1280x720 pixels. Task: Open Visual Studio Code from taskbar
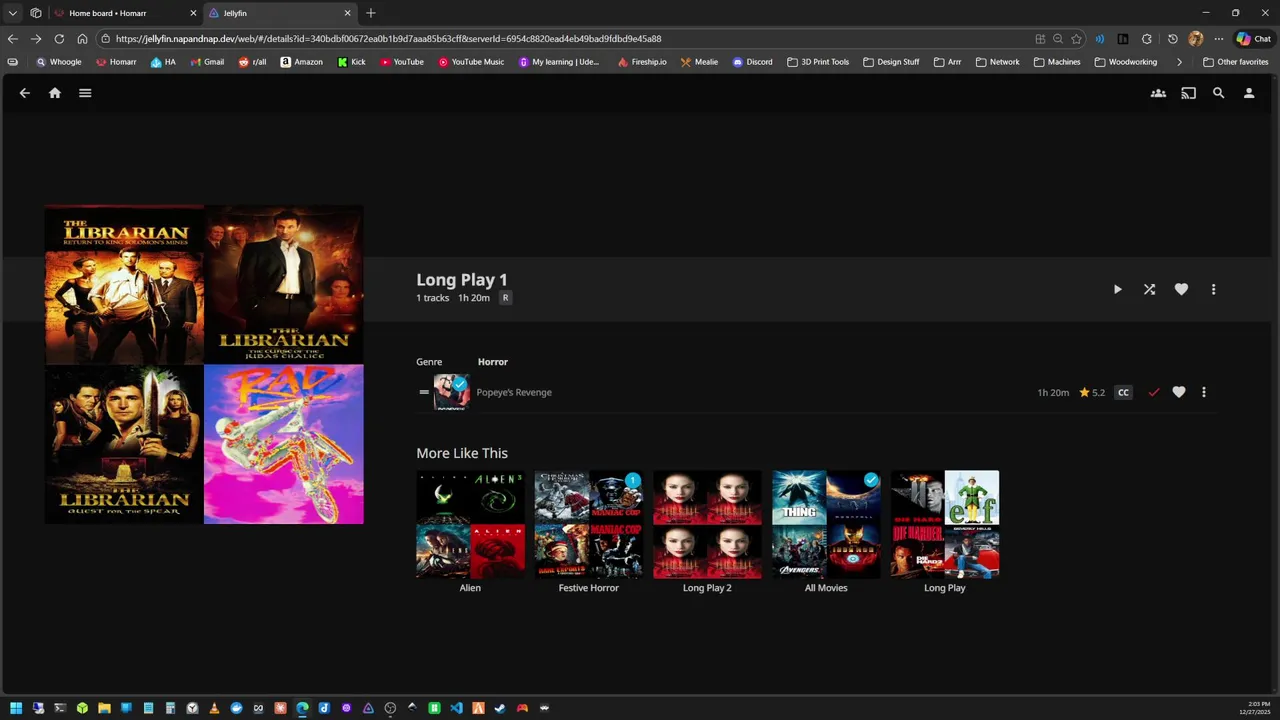(x=456, y=708)
